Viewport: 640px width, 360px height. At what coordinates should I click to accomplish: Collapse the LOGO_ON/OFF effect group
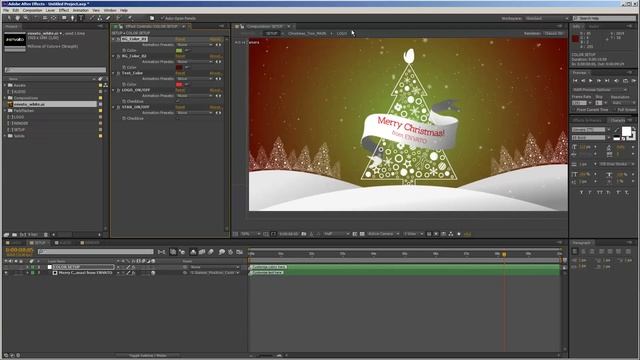pyautogui.click(x=113, y=90)
